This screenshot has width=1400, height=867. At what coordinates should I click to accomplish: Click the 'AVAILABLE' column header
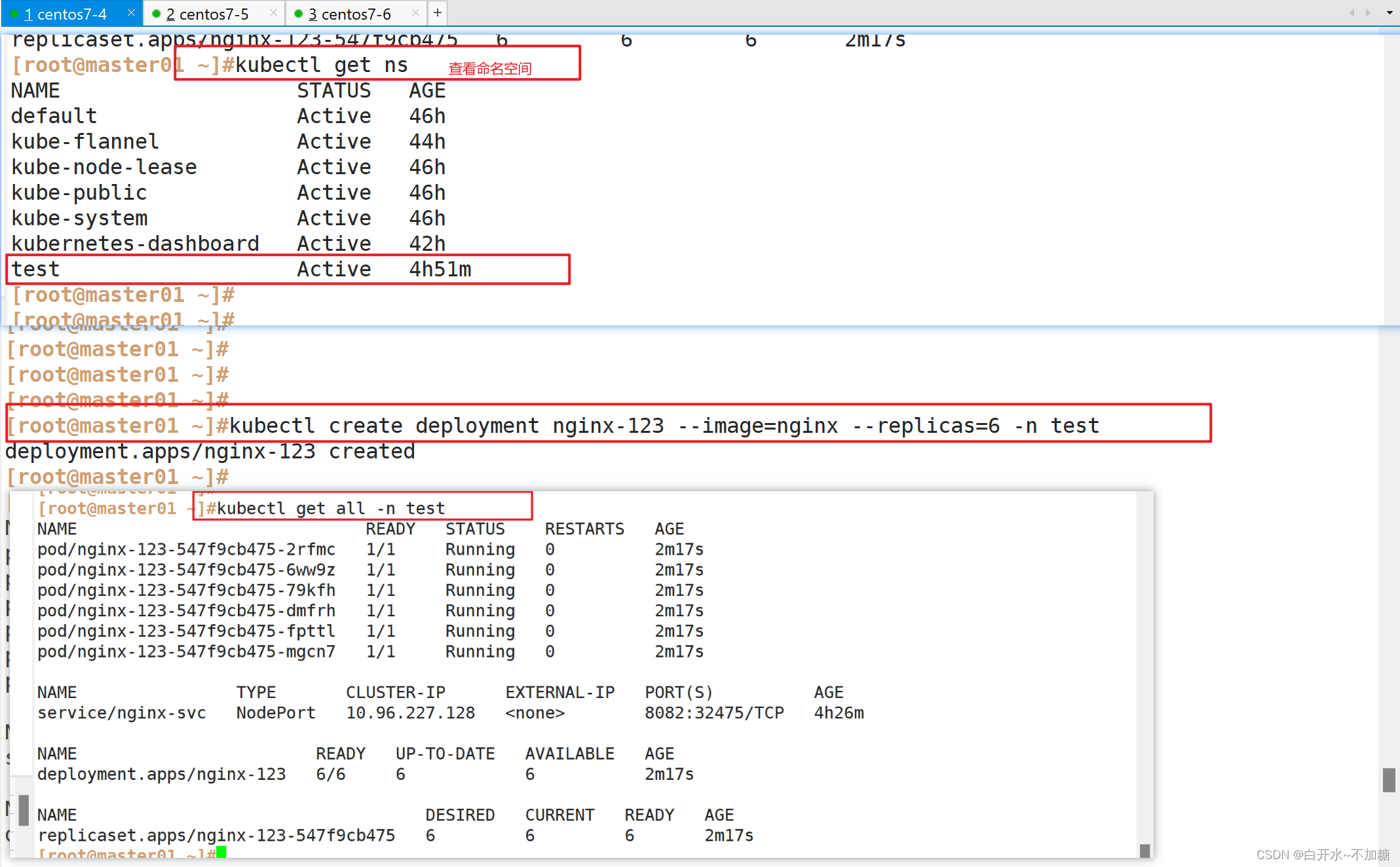point(570,754)
